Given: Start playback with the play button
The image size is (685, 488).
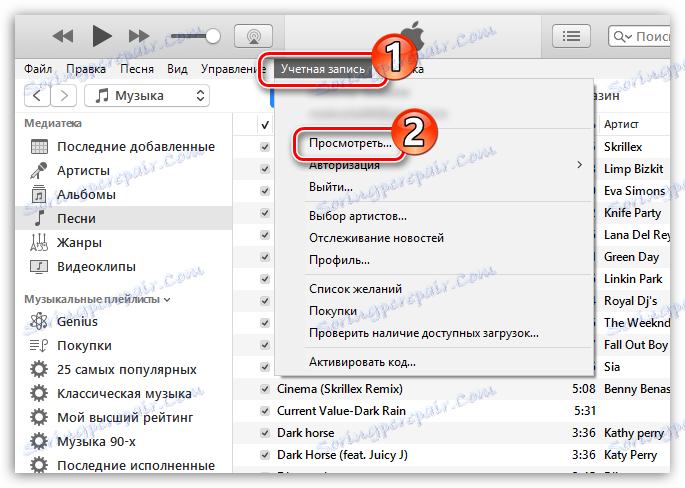Looking at the screenshot, I should click(x=102, y=36).
